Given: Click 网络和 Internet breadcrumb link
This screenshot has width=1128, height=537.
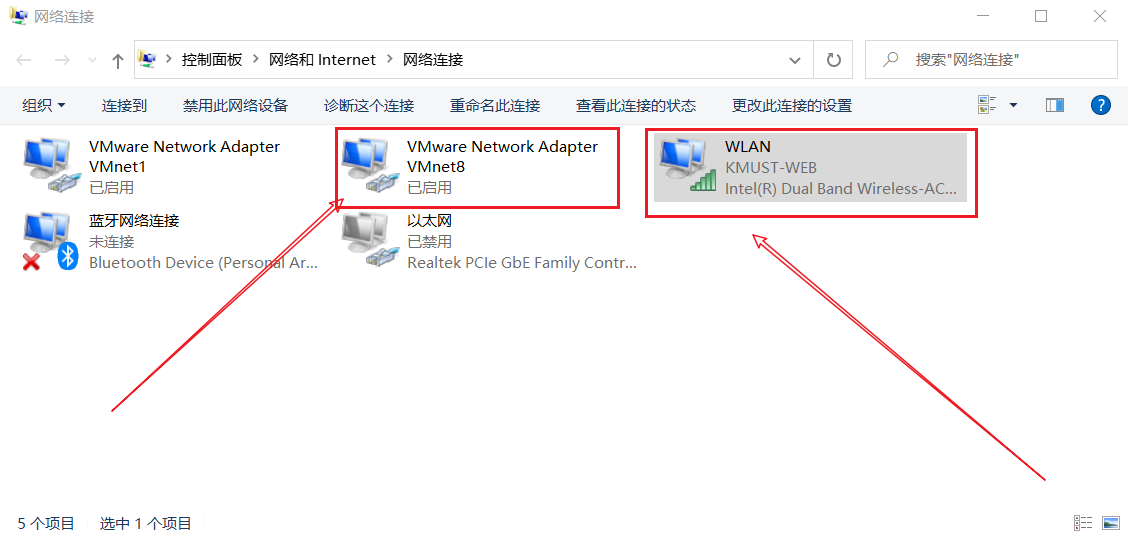Looking at the screenshot, I should 322,60.
